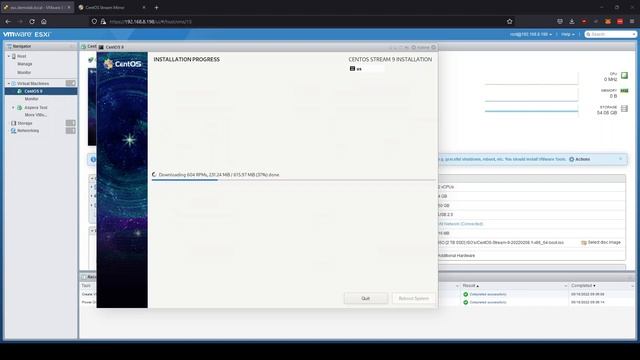Dismiss the VMware Tools notification banner
Image resolution: width=640 pixels, height=360 pixels.
620,159
